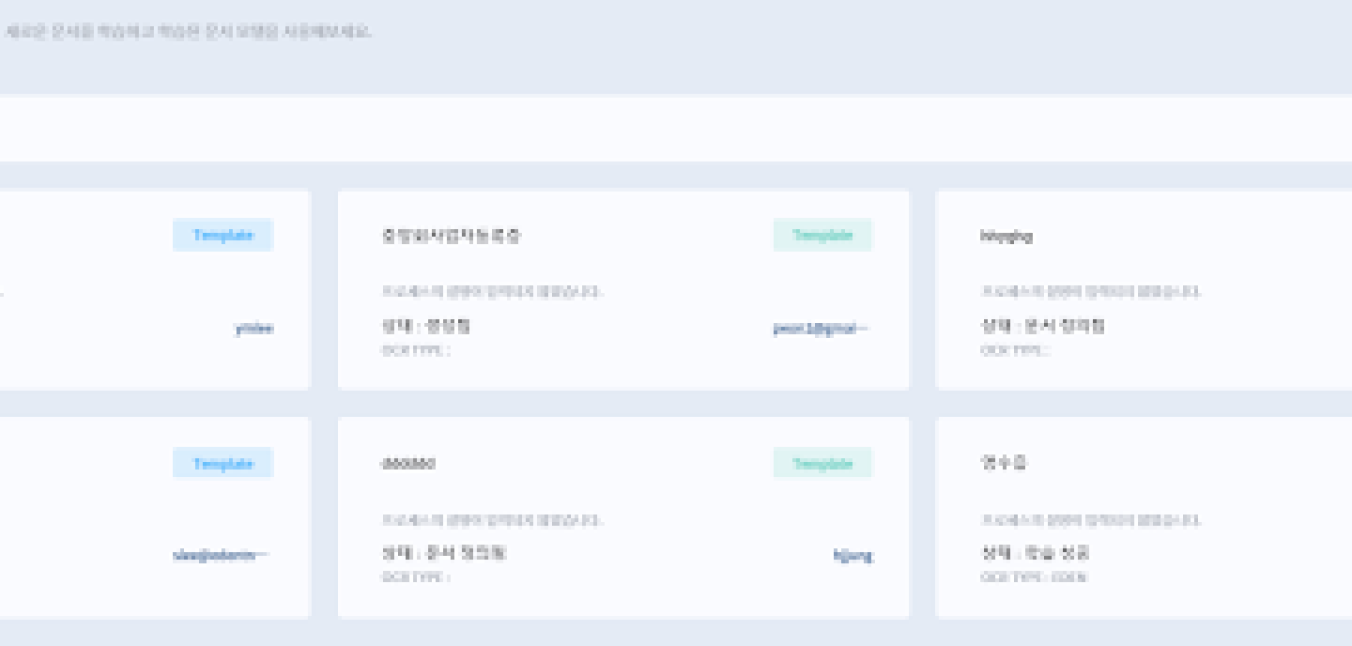Click the 상태 : 학습 성공 status text
Screen dimensions: 1352x646
click(x=1035, y=553)
